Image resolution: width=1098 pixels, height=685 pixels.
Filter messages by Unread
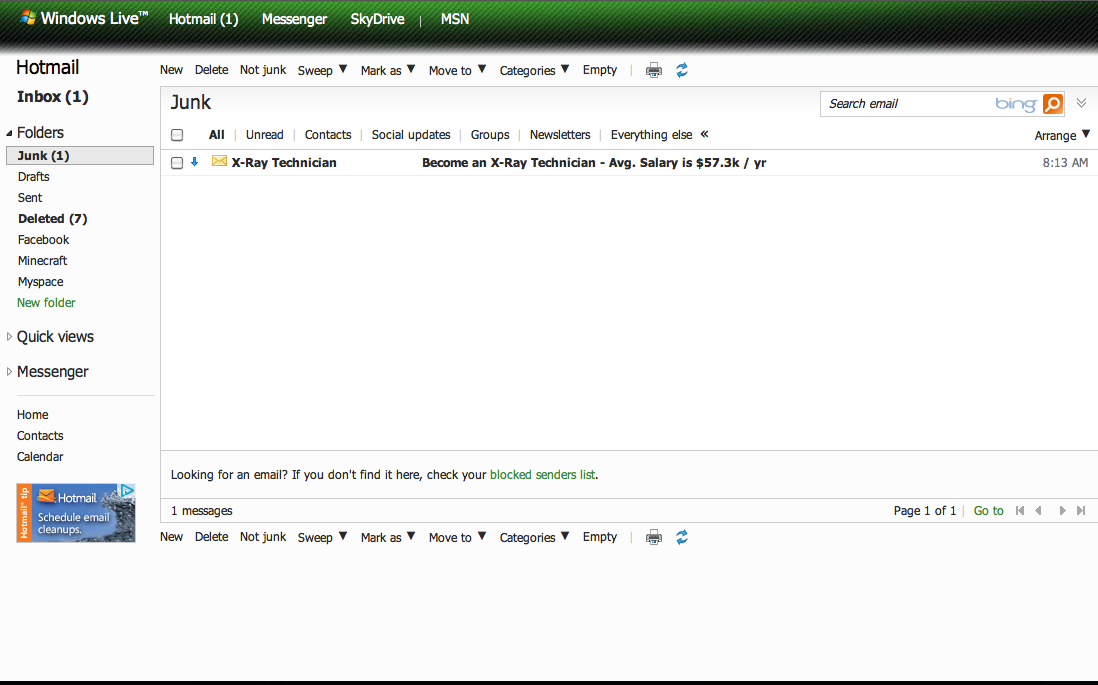[x=265, y=134]
